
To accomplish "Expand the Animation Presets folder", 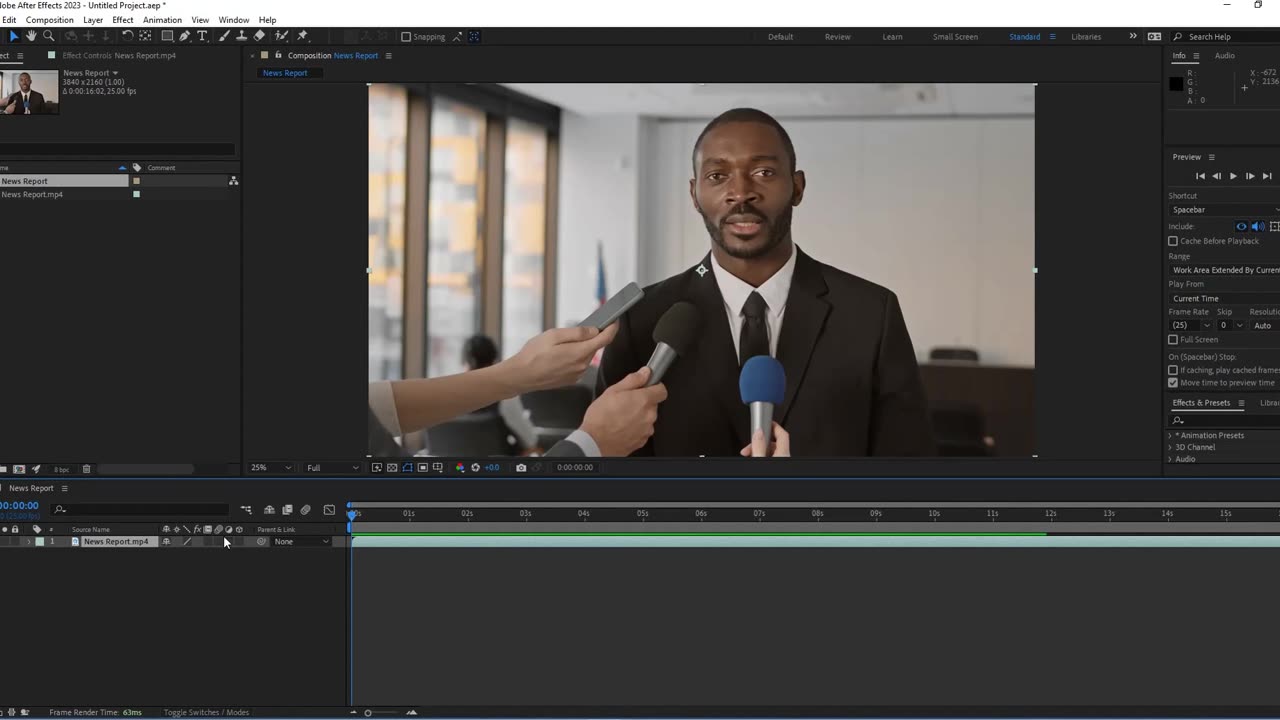I will (x=1170, y=435).
